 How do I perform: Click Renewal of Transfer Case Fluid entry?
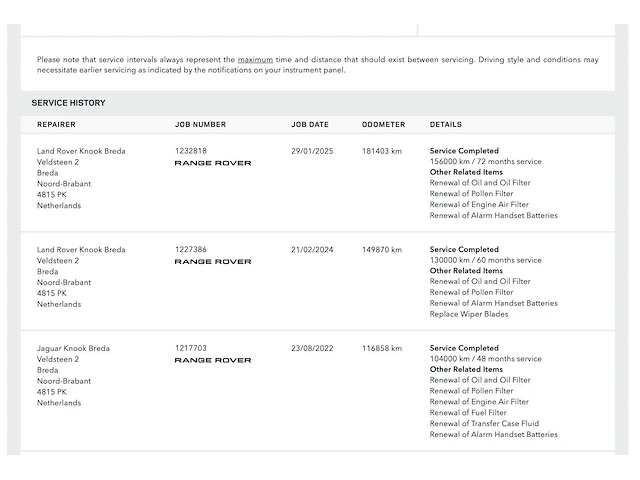coord(484,424)
